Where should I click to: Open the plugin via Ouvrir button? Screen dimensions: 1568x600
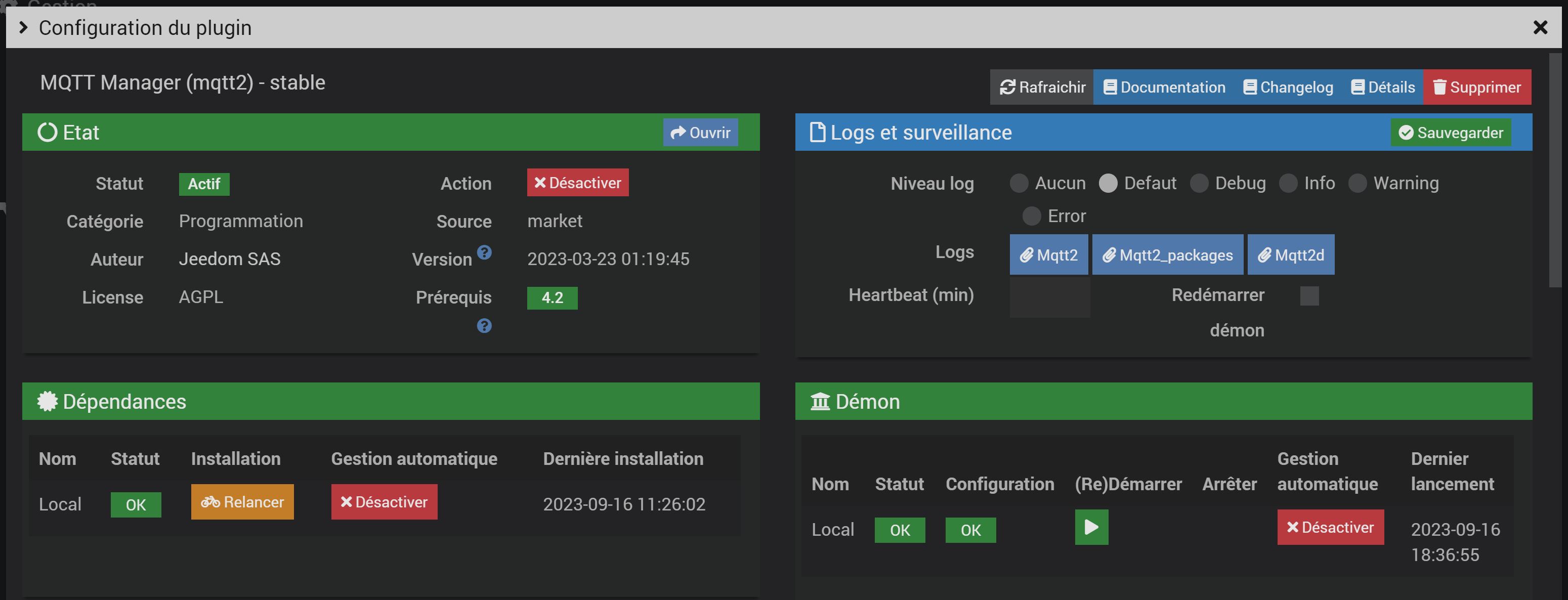(700, 133)
